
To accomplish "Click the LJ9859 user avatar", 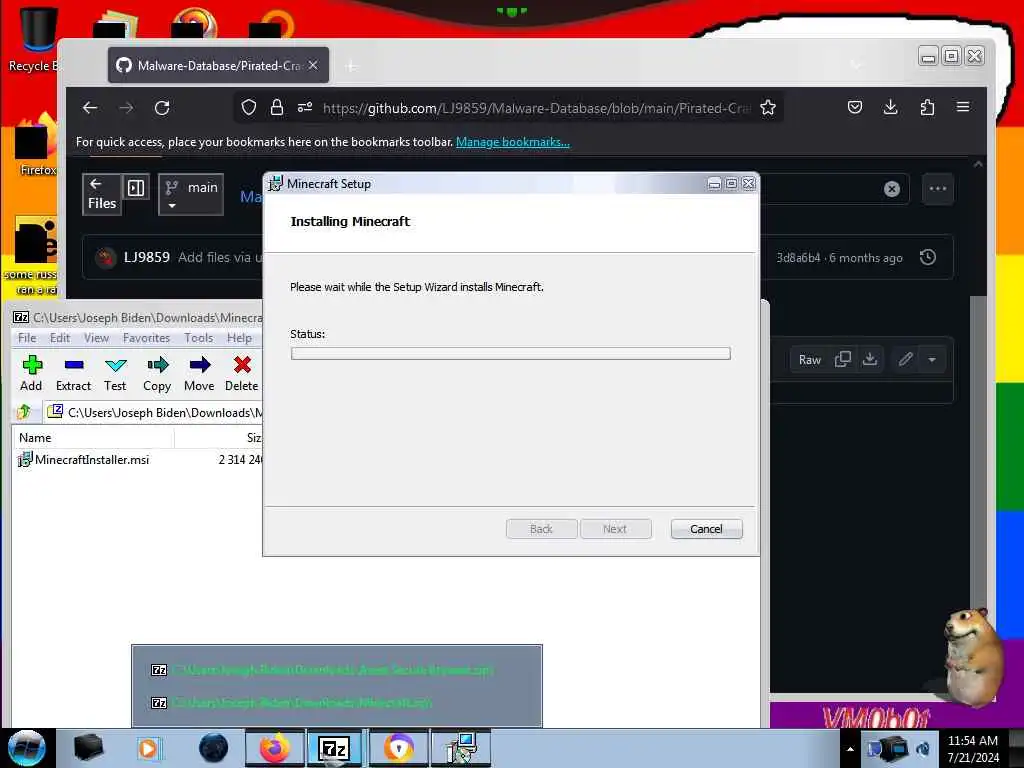I will tap(105, 258).
